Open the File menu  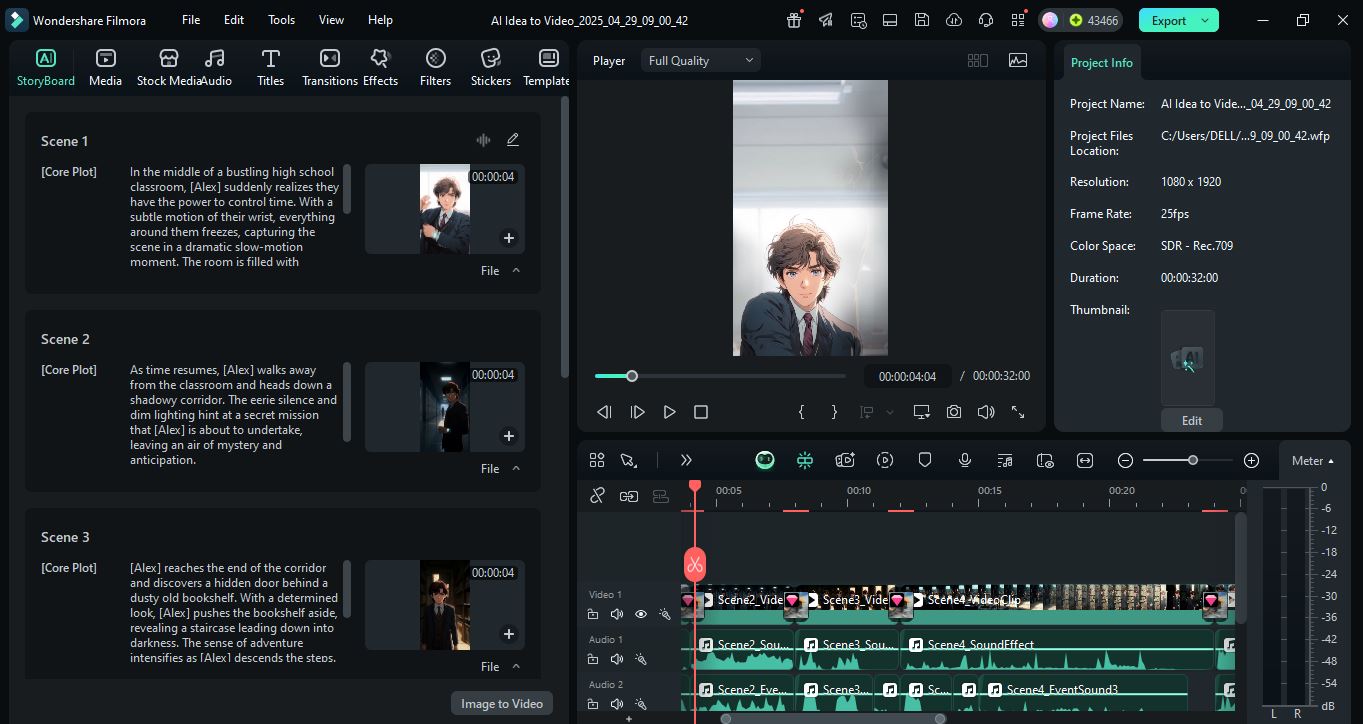pos(191,20)
